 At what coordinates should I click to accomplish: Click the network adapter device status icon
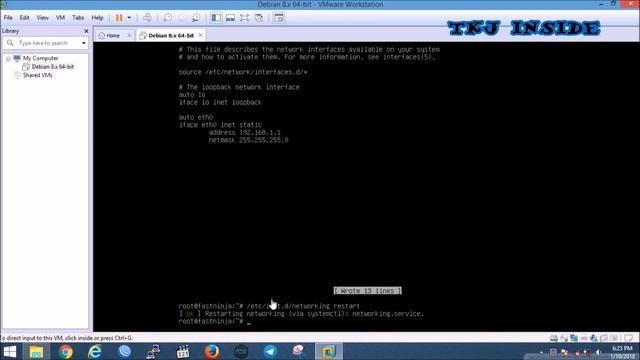pos(574,338)
